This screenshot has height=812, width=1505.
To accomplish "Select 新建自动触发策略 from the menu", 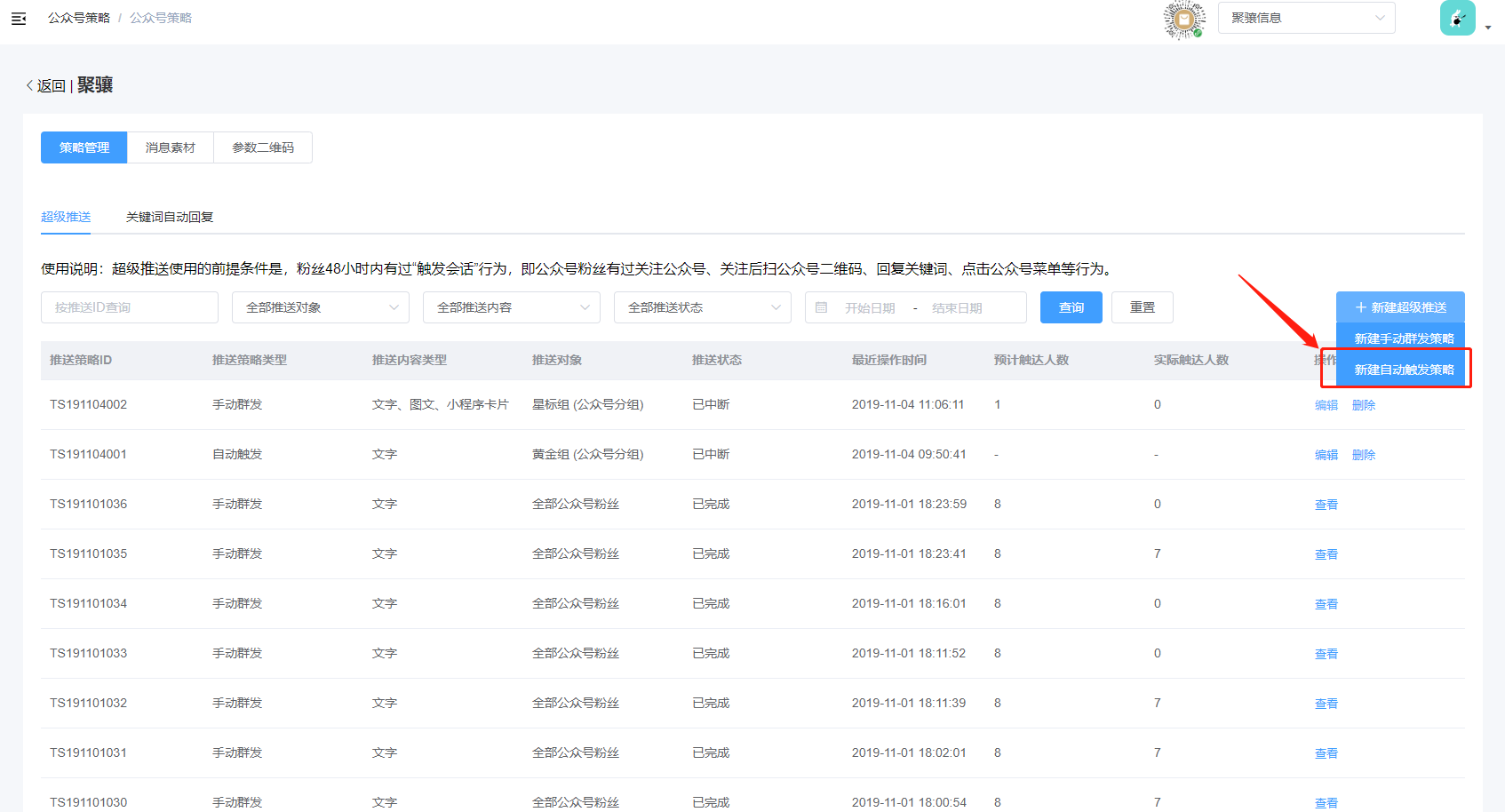I will point(1403,370).
